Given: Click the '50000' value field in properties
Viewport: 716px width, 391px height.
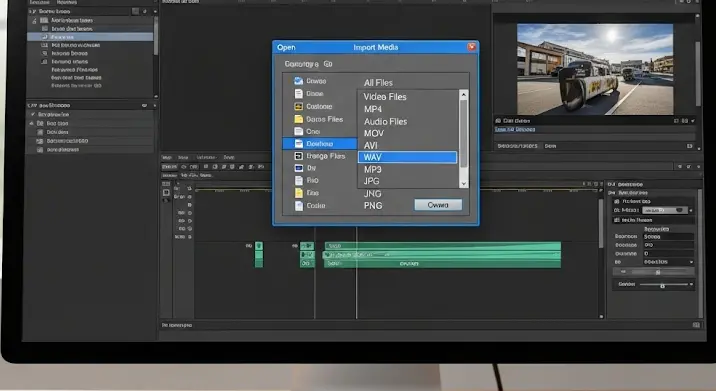Looking at the screenshot, I should pyautogui.click(x=669, y=237).
